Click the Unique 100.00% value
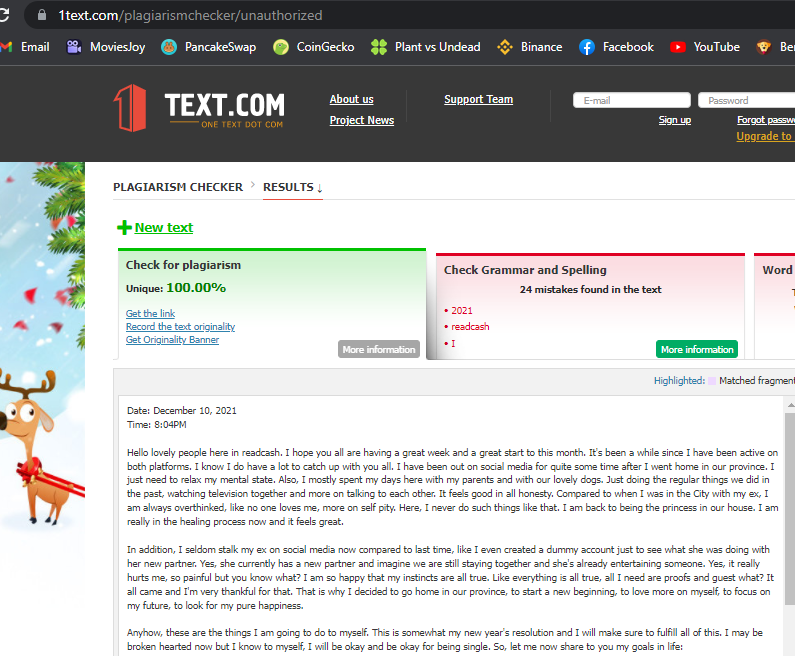795x656 pixels. 196,288
